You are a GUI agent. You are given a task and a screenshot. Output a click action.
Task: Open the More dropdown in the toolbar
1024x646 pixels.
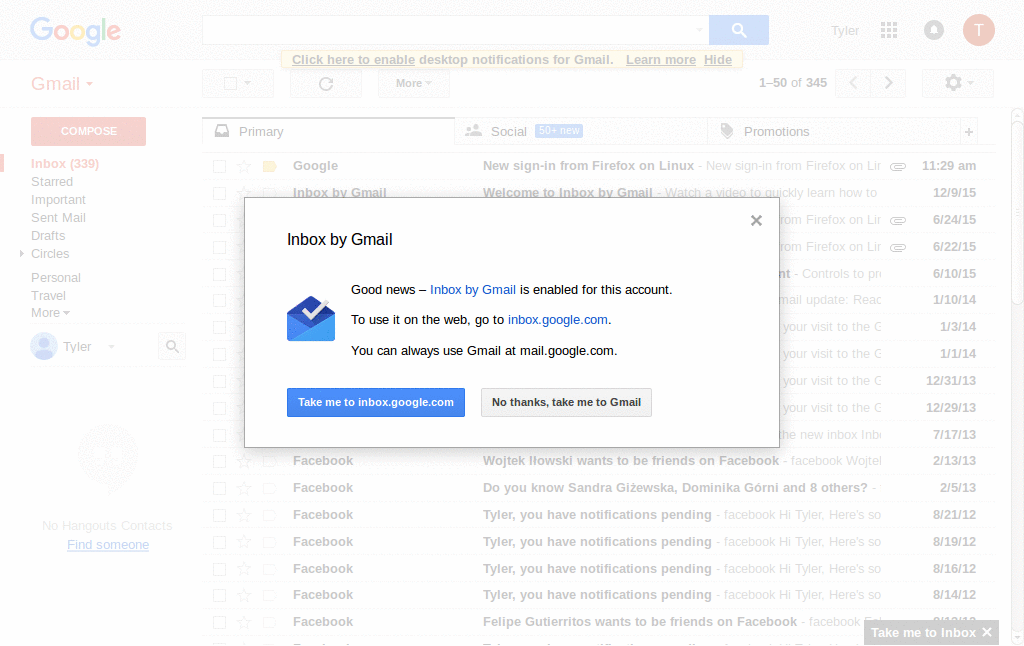412,83
